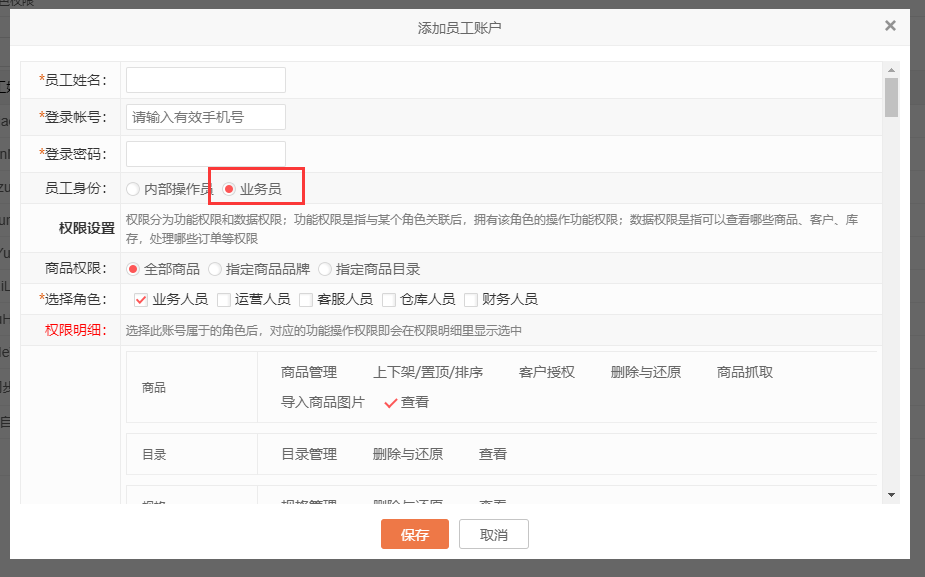This screenshot has height=577, width=925.
Task: Check the 客服人员 role checkbox
Action: (306, 299)
